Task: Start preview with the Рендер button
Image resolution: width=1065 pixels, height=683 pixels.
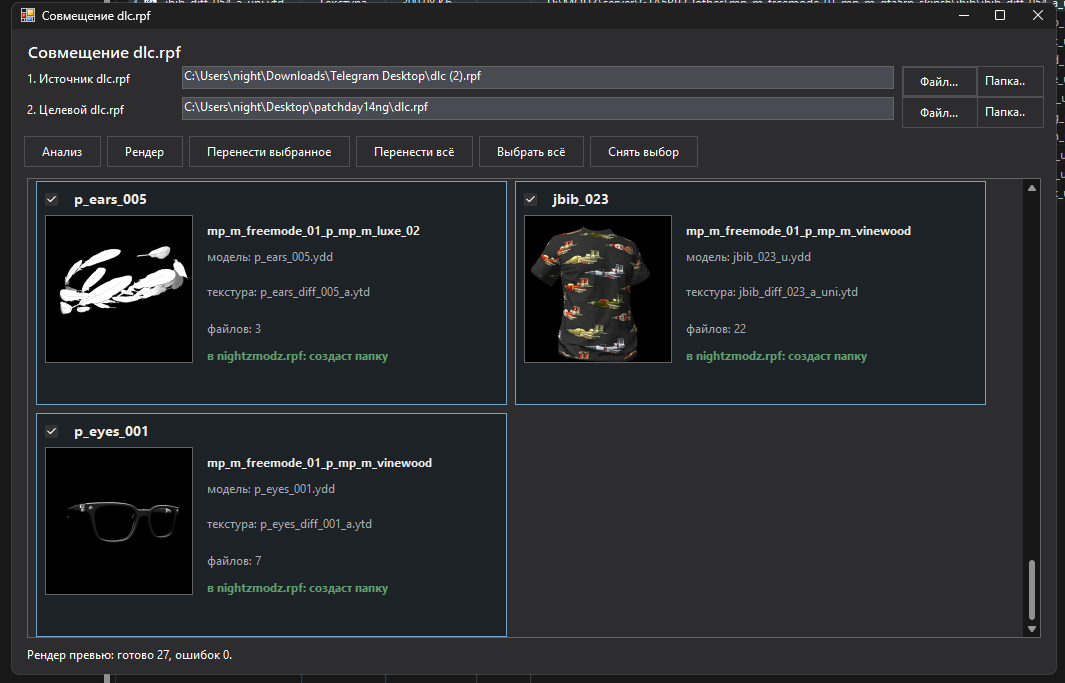Action: pos(145,151)
